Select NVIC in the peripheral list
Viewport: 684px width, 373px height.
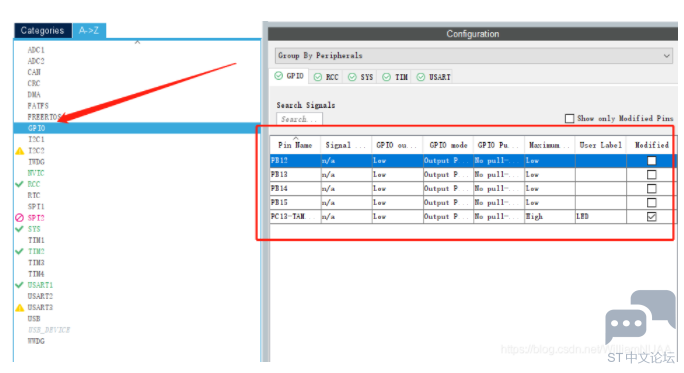[36, 173]
